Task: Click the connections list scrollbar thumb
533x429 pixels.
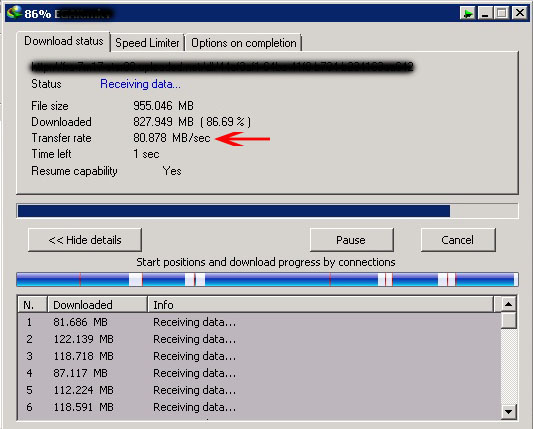Action: tap(509, 320)
